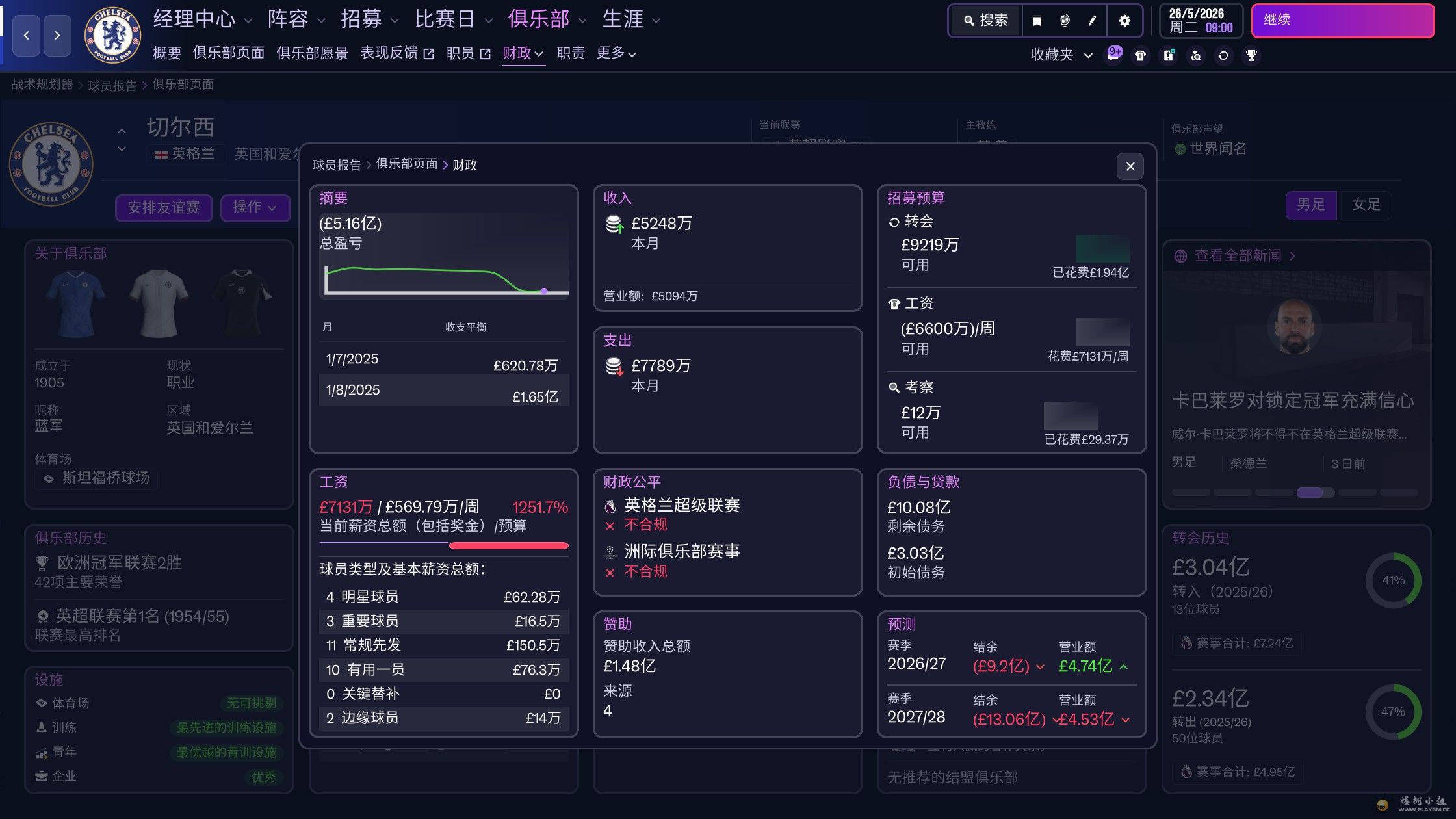1456x819 pixels.
Task: Click the browser forward navigation arrow
Action: 57,35
